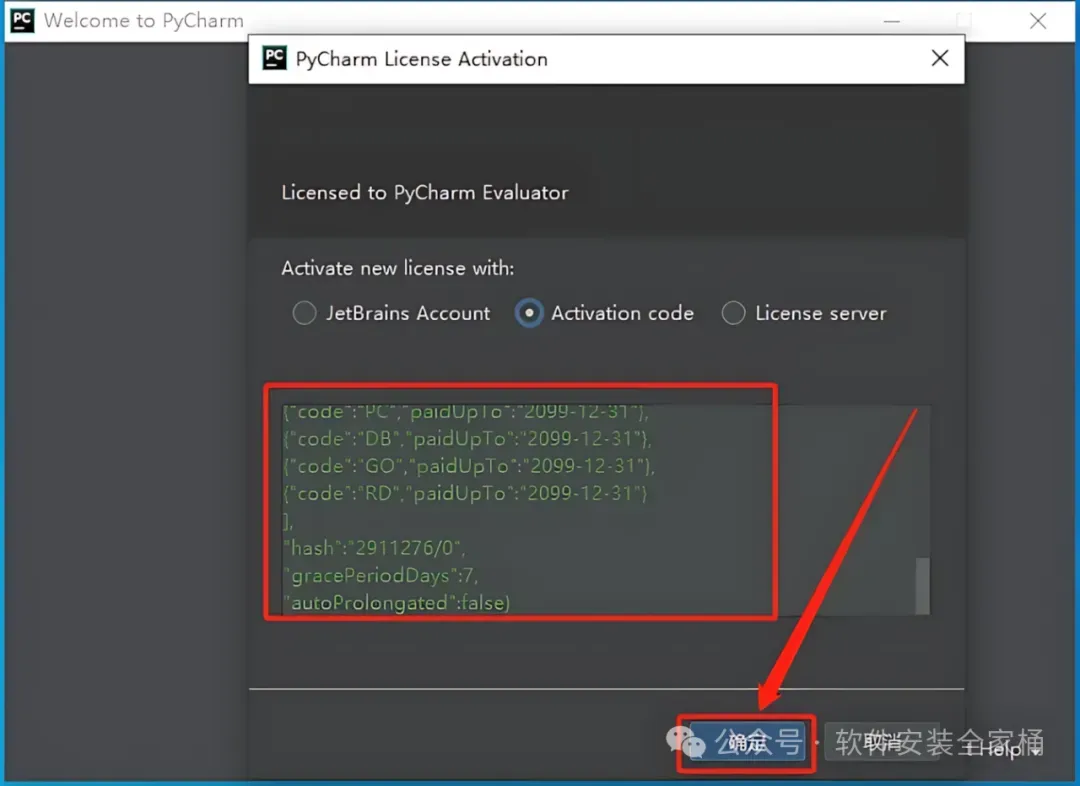Click the "Activate new license with:" label
The width and height of the screenshot is (1080, 786).
pos(397,268)
